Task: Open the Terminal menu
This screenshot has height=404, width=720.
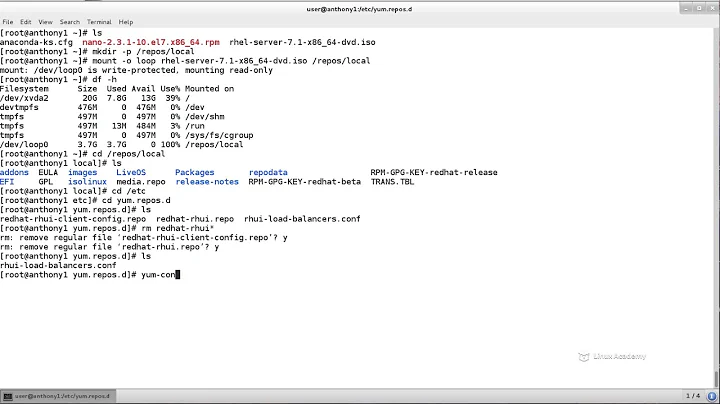Action: click(99, 22)
